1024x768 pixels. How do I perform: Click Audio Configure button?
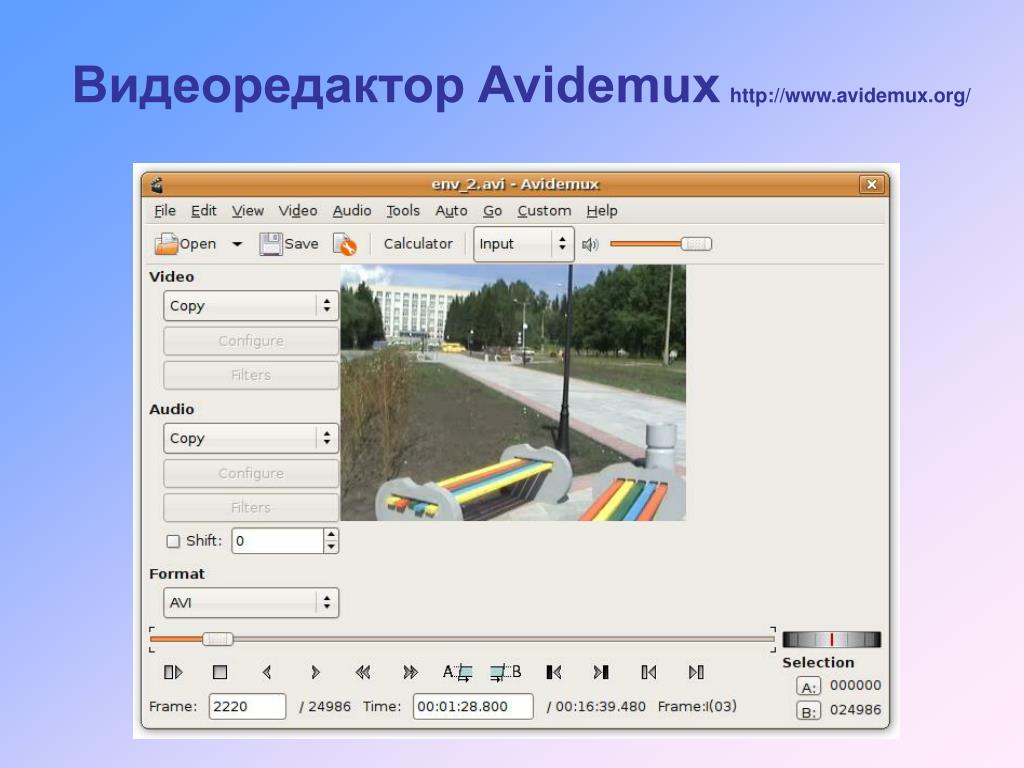(x=251, y=473)
